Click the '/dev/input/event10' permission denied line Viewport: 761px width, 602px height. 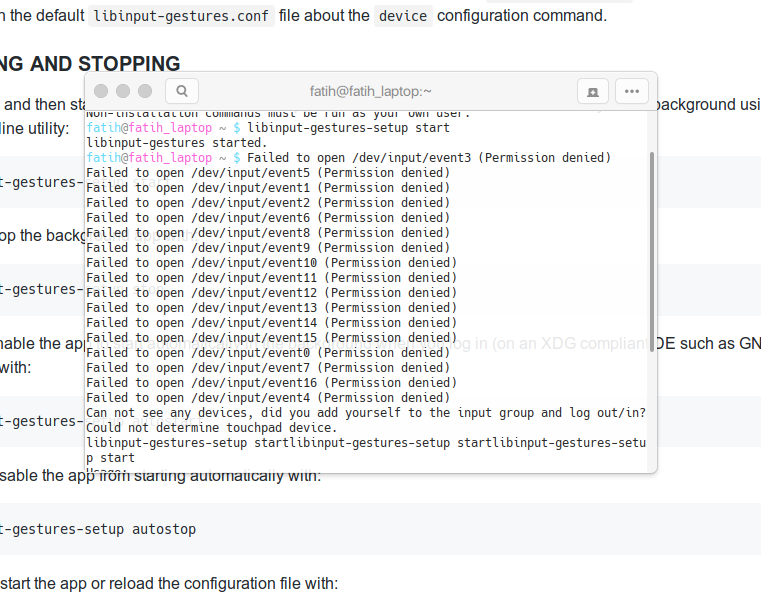(271, 263)
